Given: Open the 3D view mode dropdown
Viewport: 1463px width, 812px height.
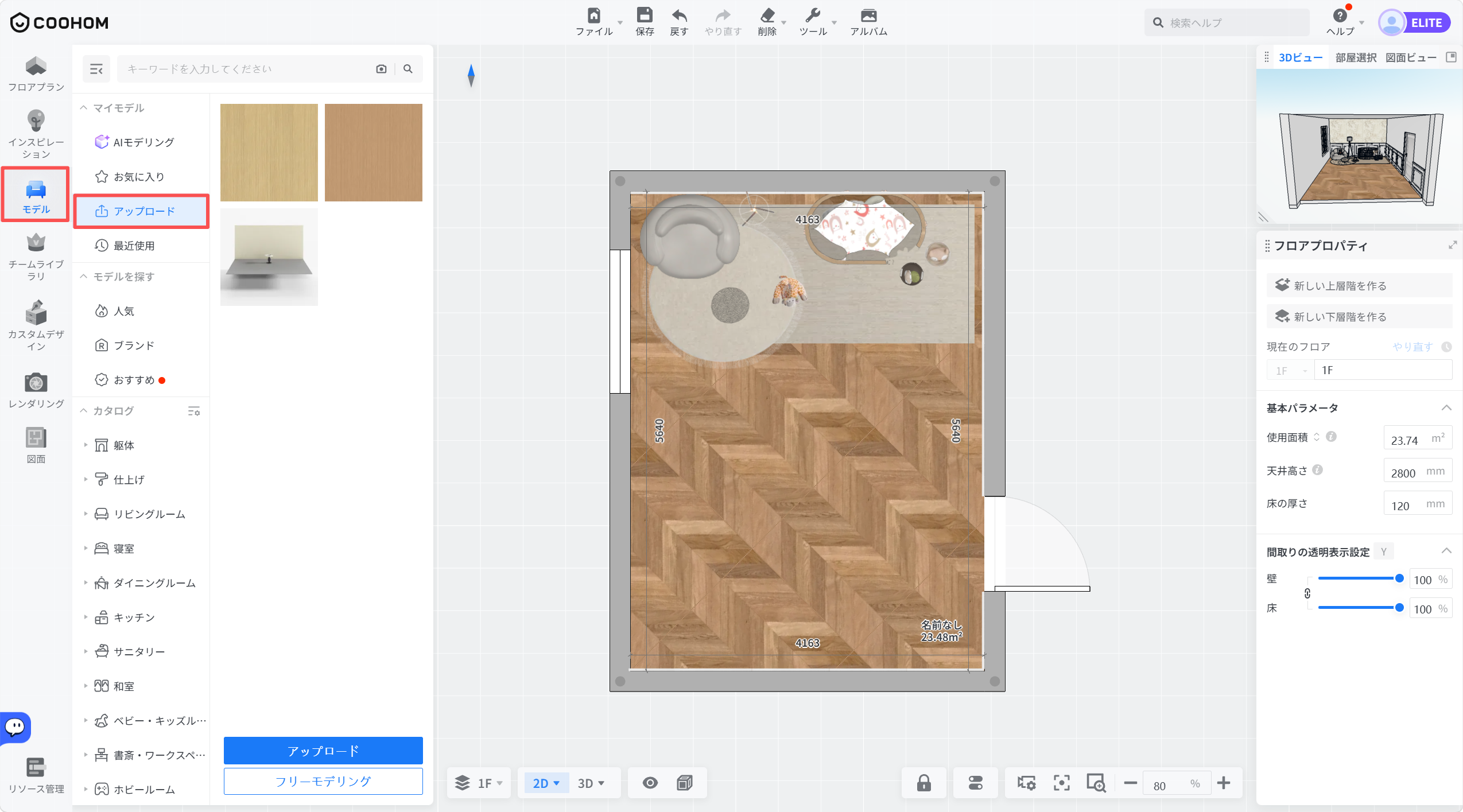Looking at the screenshot, I should point(591,783).
